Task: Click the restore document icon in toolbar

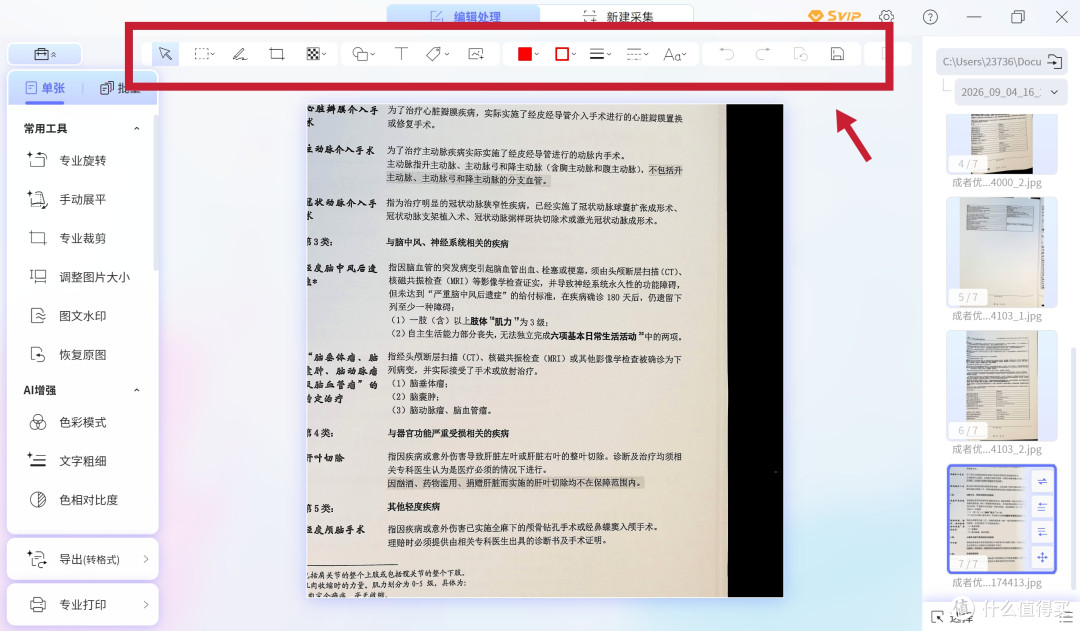Action: pyautogui.click(x=800, y=54)
